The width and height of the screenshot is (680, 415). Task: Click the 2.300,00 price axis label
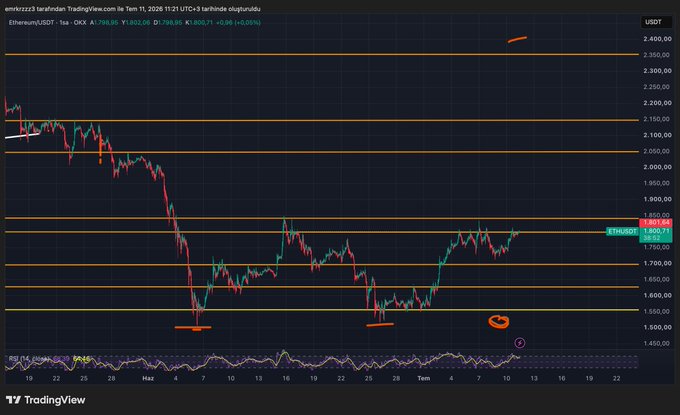click(x=657, y=71)
